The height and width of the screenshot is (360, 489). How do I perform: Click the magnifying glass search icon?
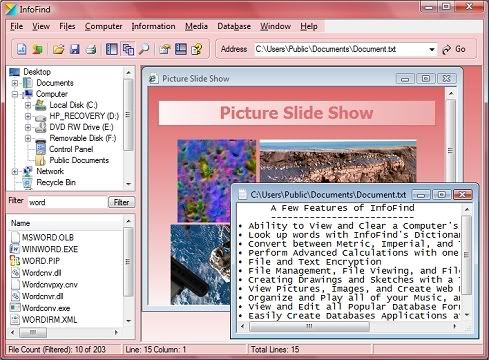coord(144,49)
